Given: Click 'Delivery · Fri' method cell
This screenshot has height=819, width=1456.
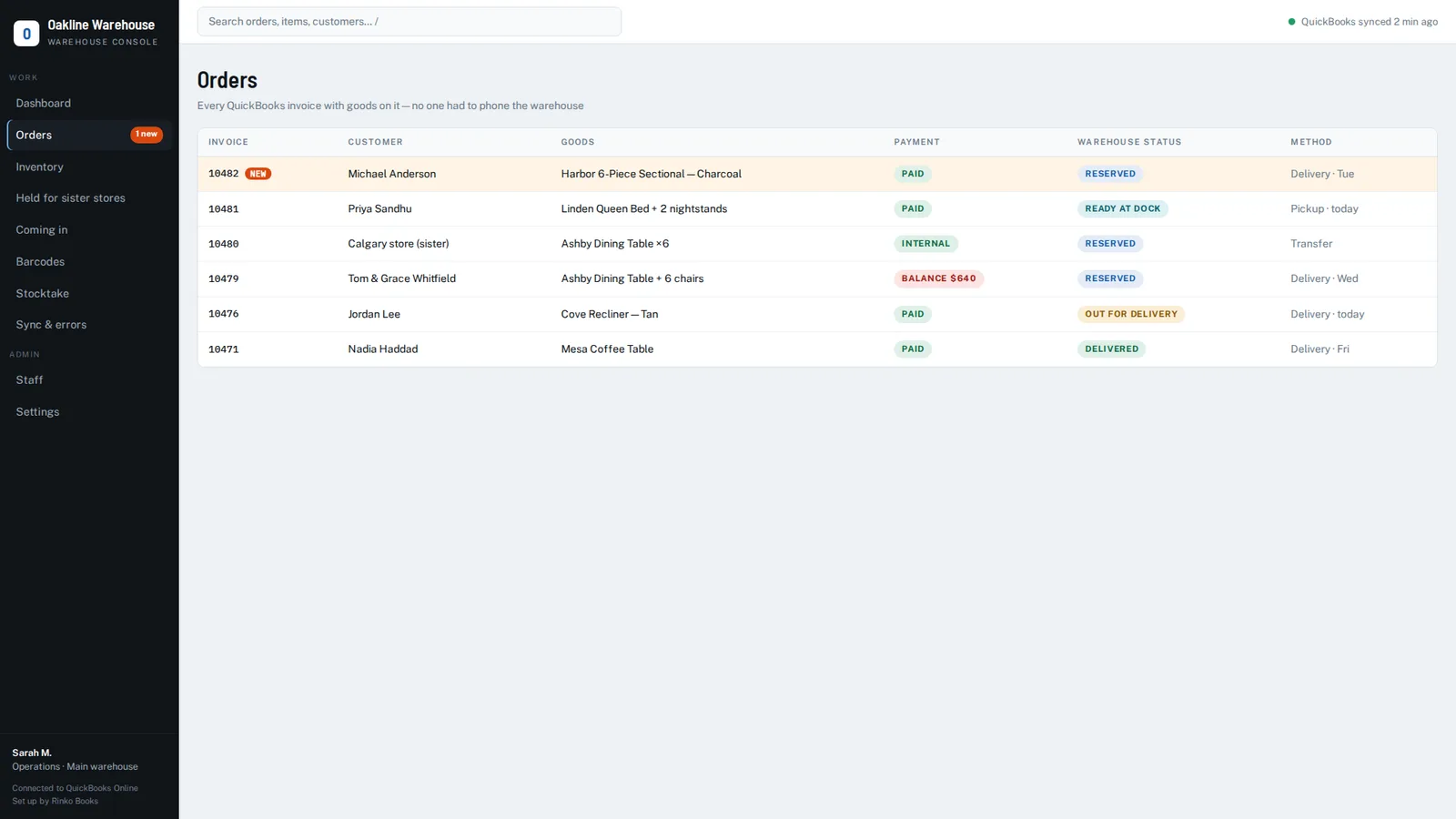Looking at the screenshot, I should 1319,349.
